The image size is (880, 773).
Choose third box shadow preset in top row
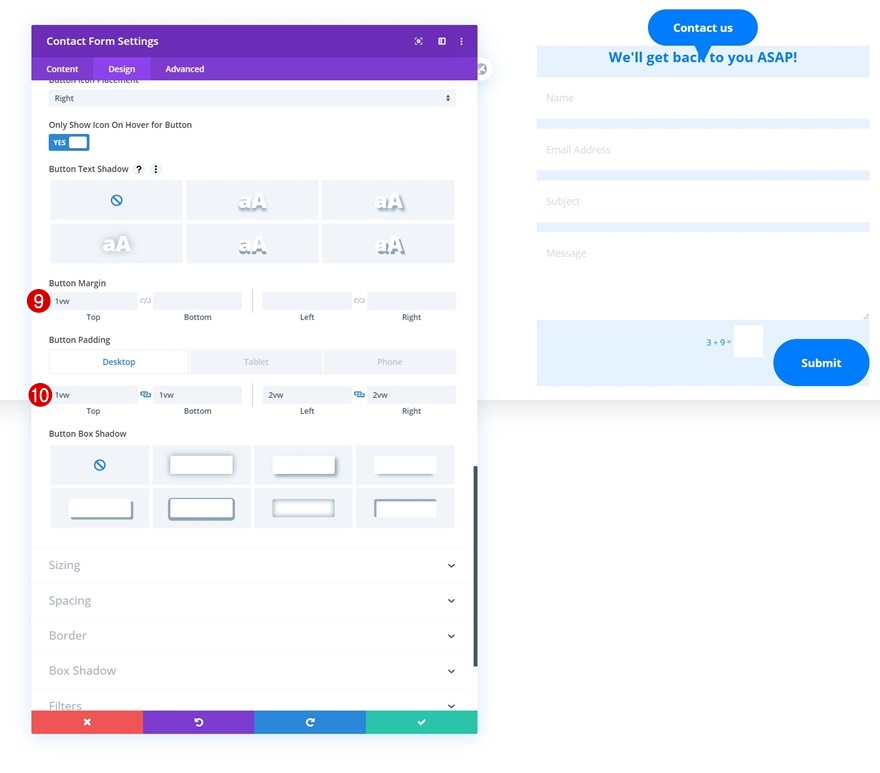click(303, 465)
